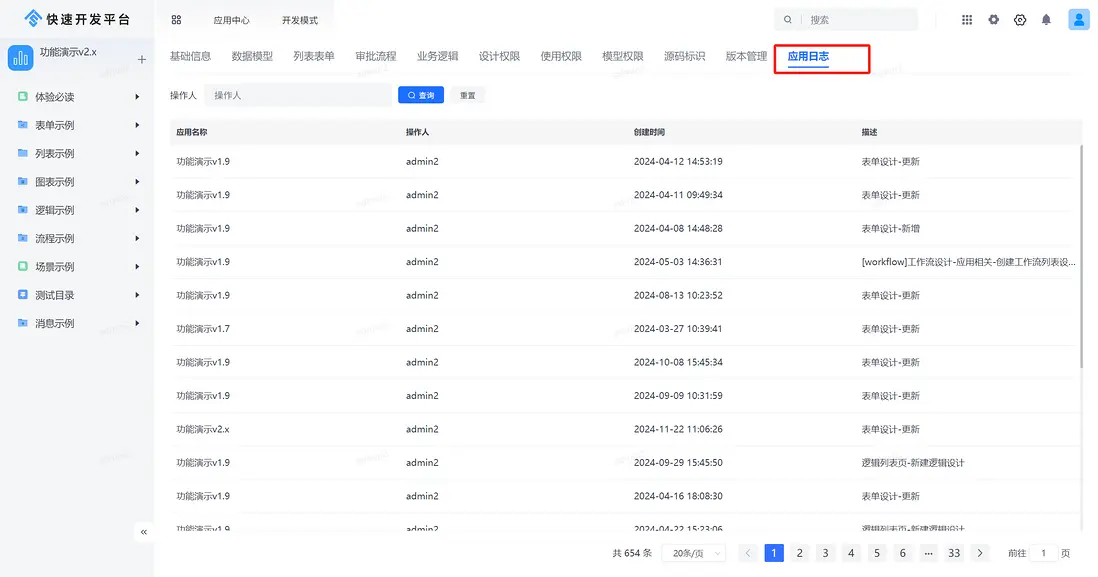Click the search magnifier icon

click(x=788, y=20)
